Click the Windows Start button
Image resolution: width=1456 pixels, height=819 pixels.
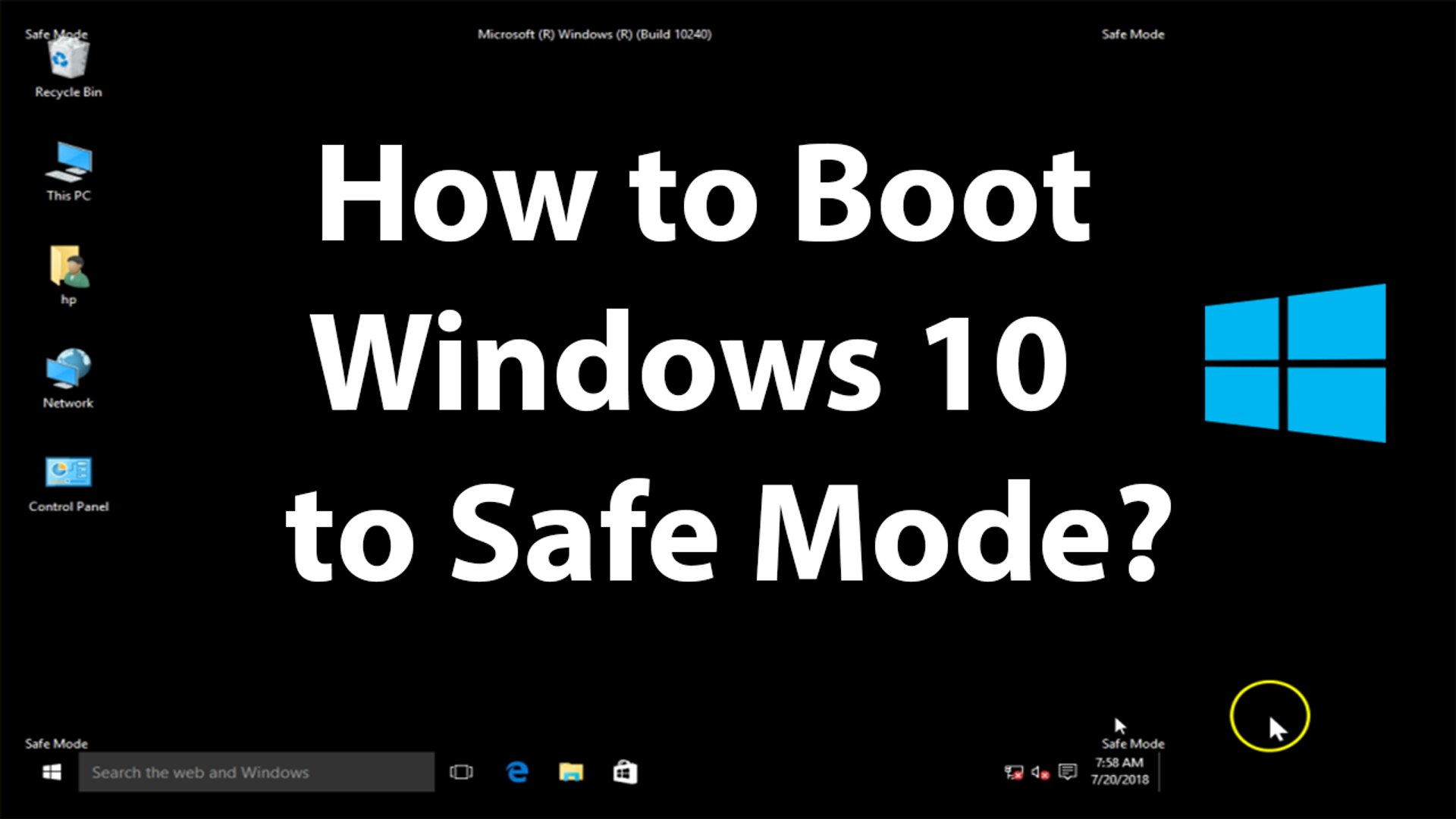(52, 772)
